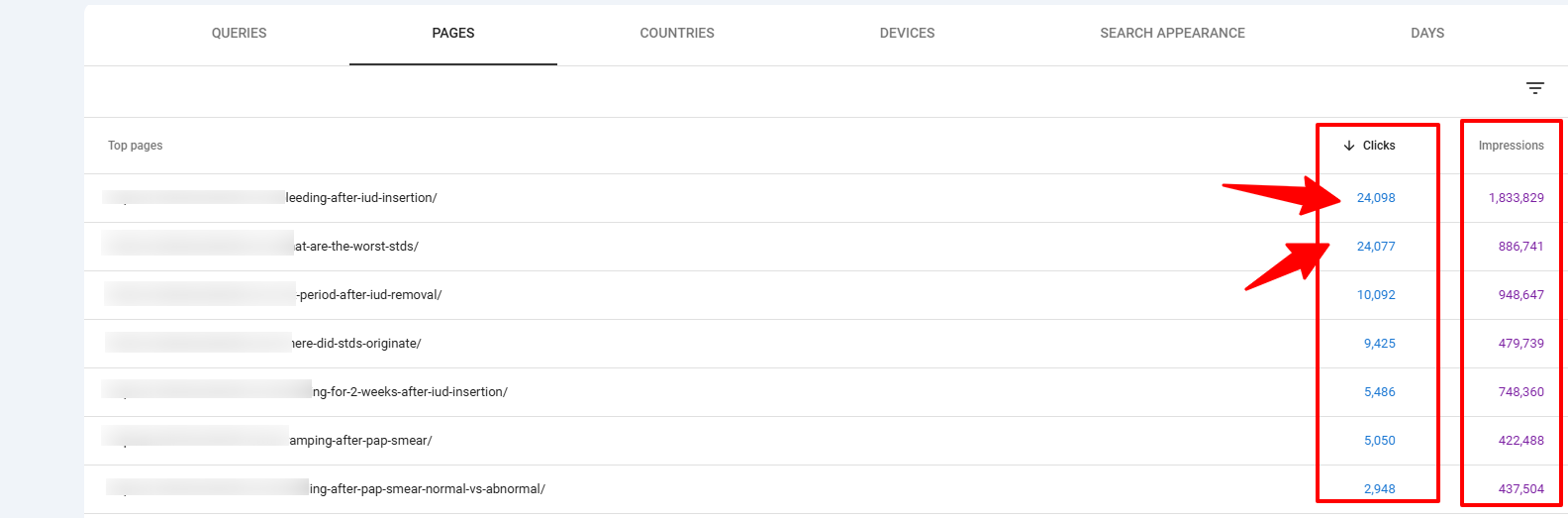The height and width of the screenshot is (518, 1568).
Task: Open the amping-after-pap-smear page row
Action: pyautogui.click(x=360, y=441)
